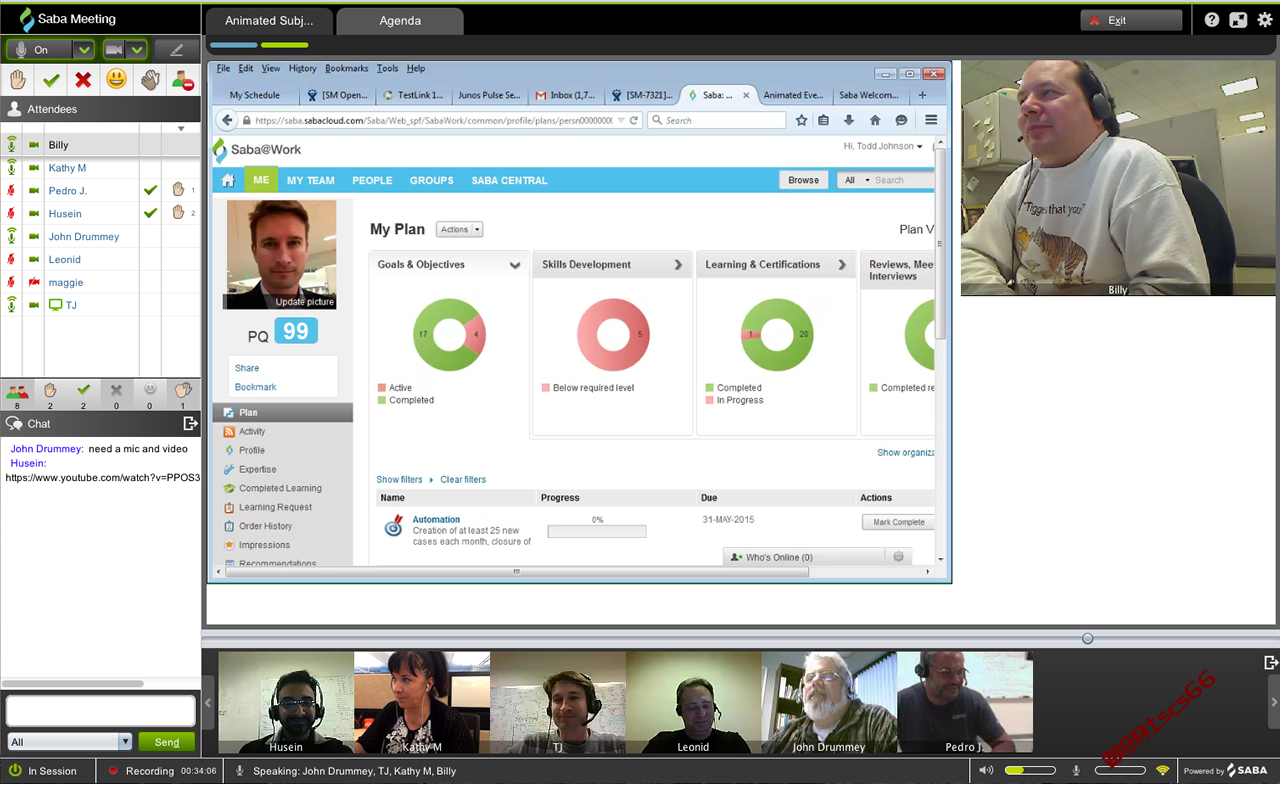Click TJ's screen sharing monitor icon
1280x800 pixels.
pyautogui.click(x=56, y=305)
